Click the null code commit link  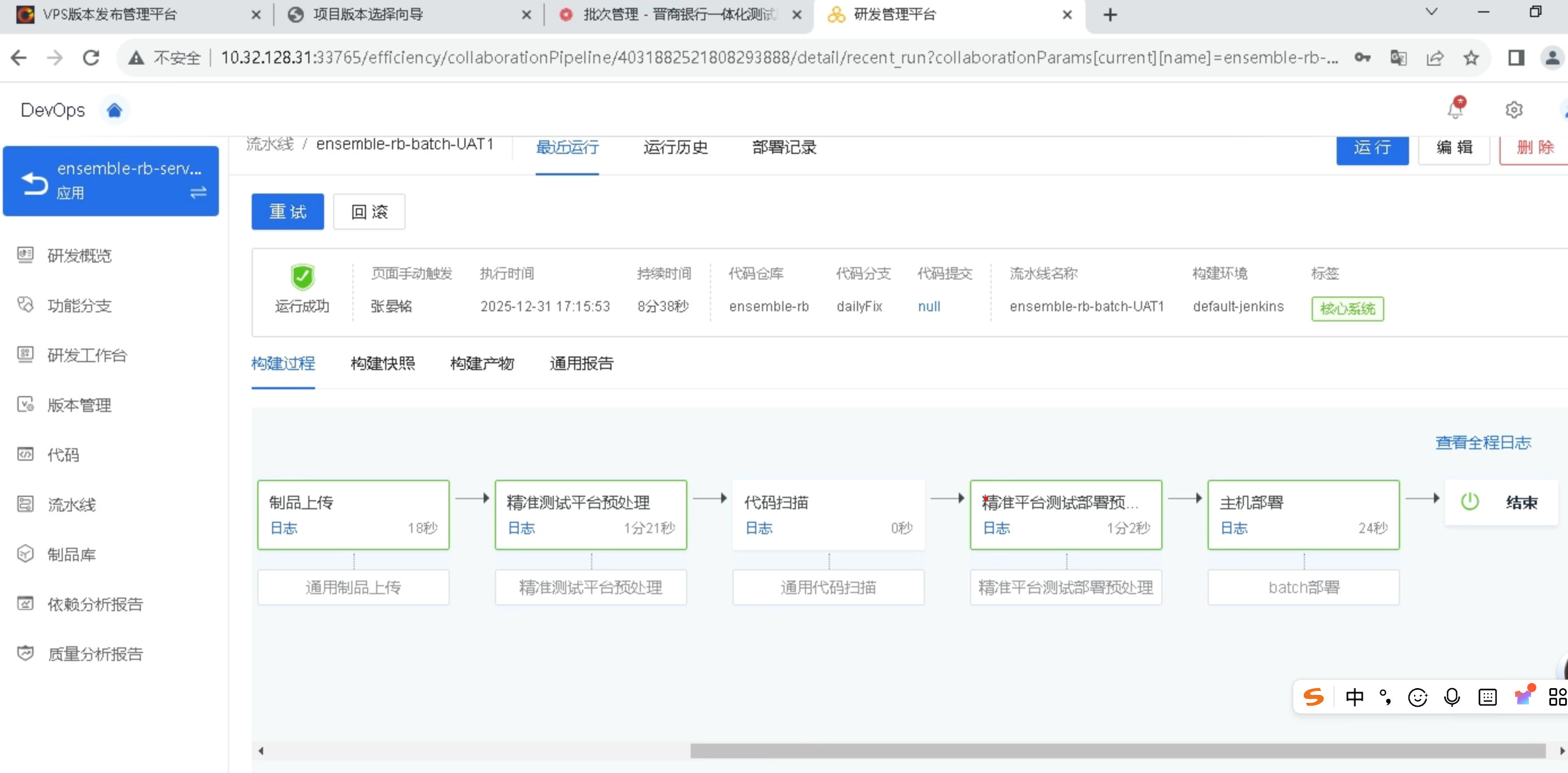pyautogui.click(x=929, y=306)
